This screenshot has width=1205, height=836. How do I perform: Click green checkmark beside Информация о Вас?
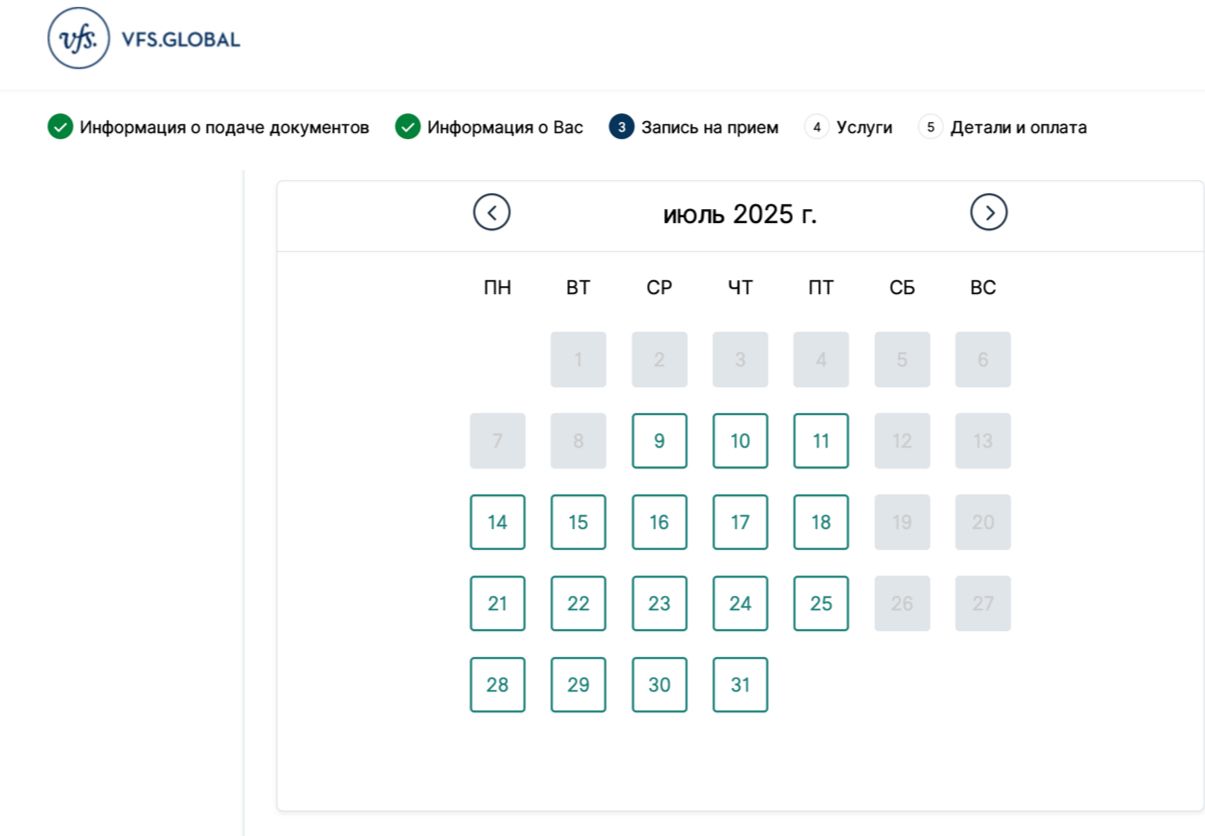tap(408, 127)
